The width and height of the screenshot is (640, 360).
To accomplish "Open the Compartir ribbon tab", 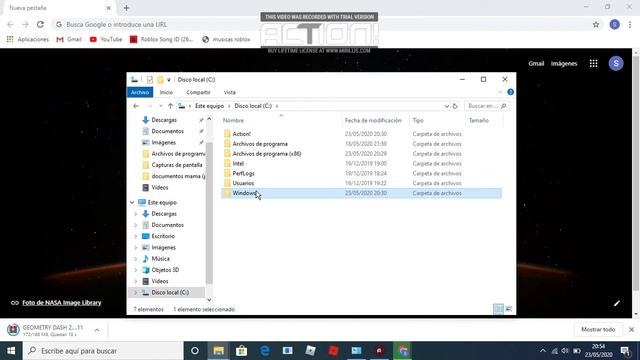I will [x=198, y=92].
